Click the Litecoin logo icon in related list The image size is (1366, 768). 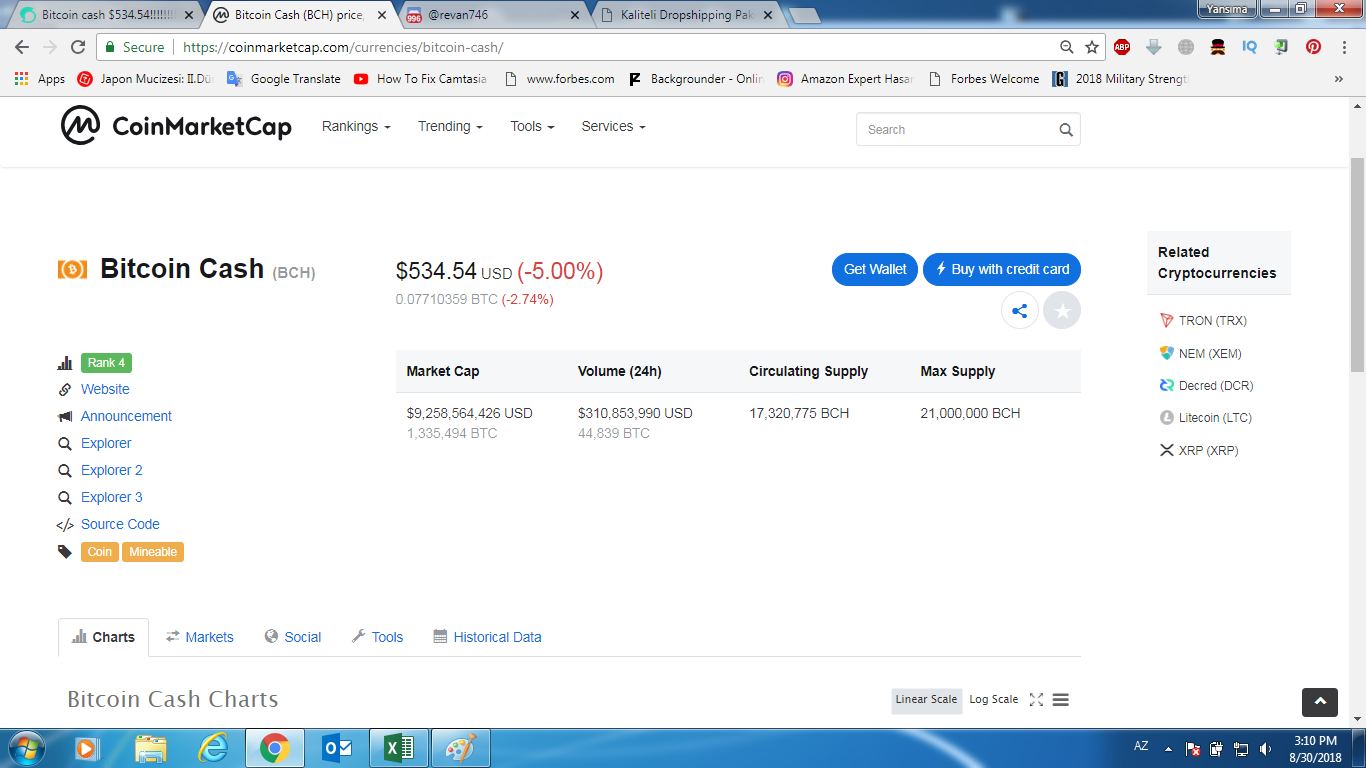pyautogui.click(x=1166, y=418)
